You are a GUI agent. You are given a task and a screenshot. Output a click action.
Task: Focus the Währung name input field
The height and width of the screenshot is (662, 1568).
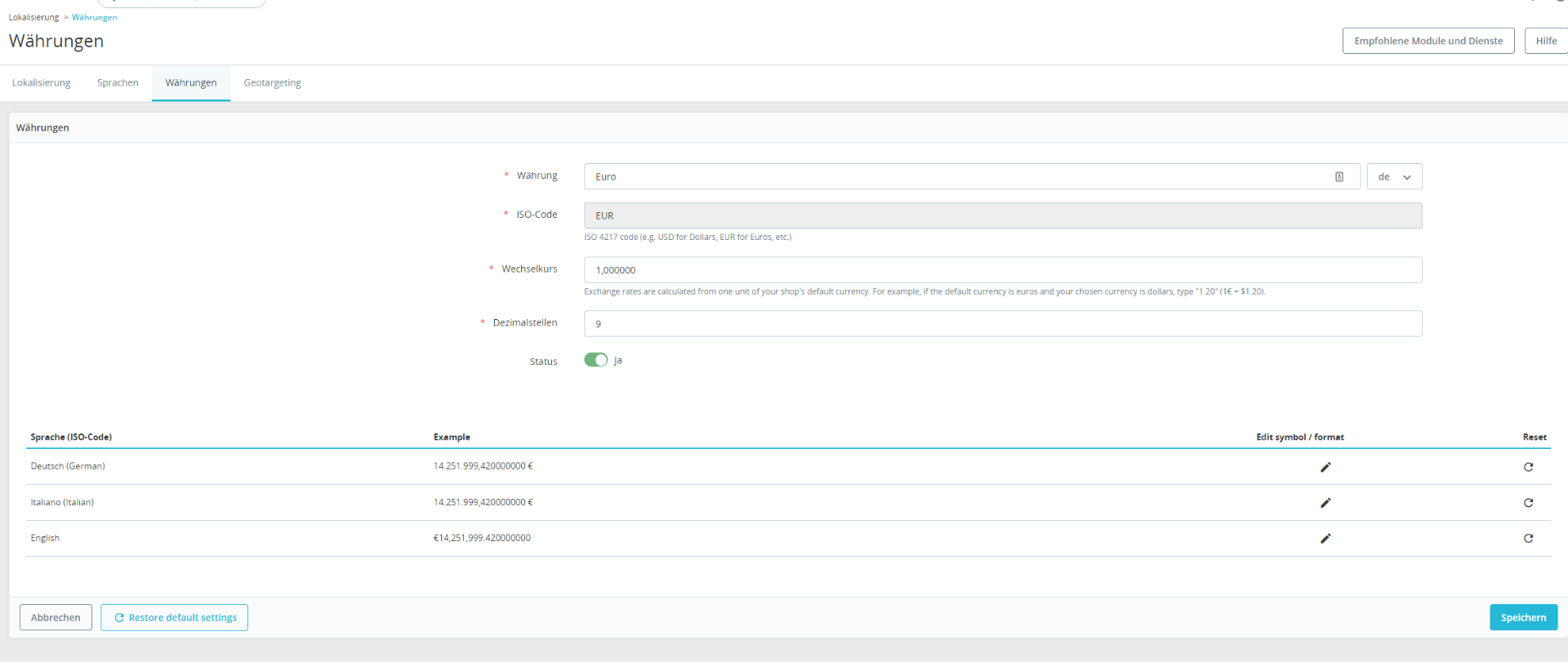pyautogui.click(x=972, y=177)
